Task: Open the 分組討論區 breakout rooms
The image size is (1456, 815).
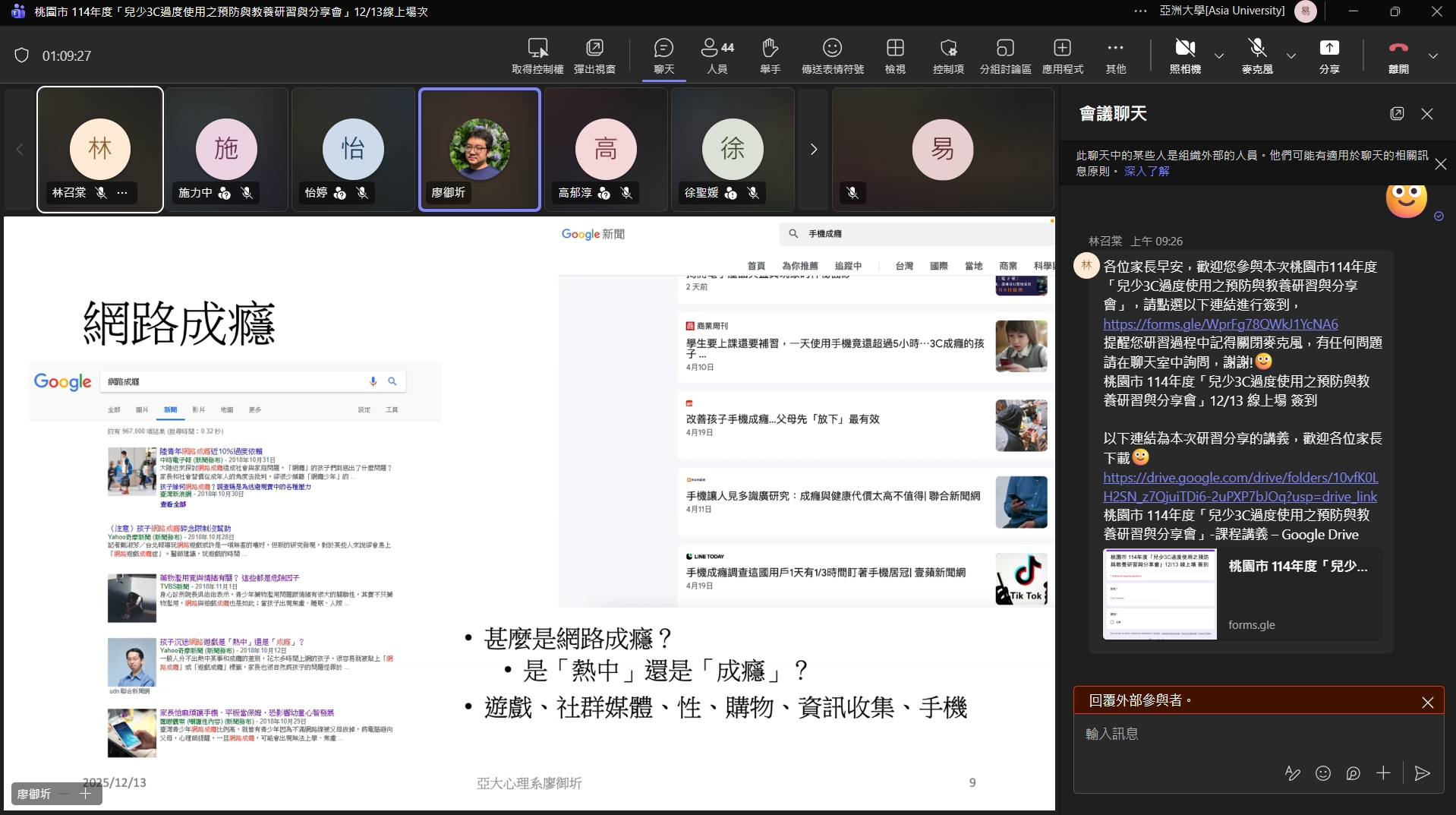Action: 1005,55
